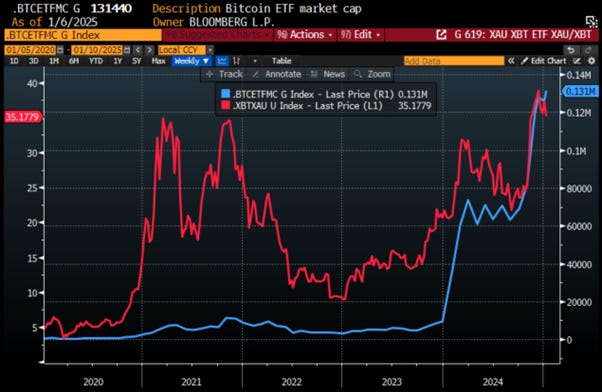This screenshot has height=392, width=602.
Task: Click the blue .BTCETFMC legend color swatch
Action: coord(225,94)
